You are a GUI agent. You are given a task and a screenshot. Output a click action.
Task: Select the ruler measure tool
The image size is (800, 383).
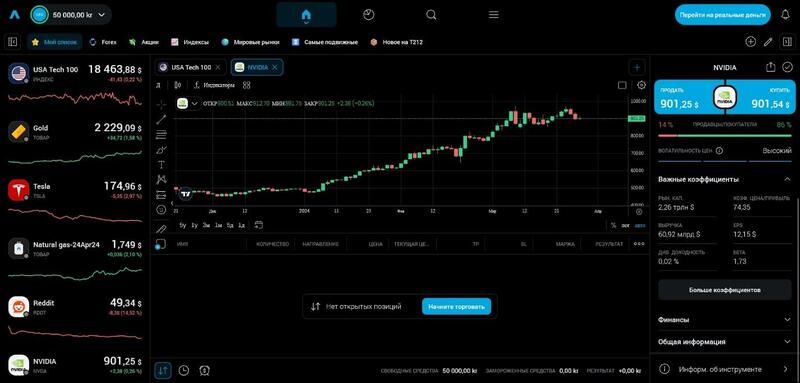[x=161, y=229]
